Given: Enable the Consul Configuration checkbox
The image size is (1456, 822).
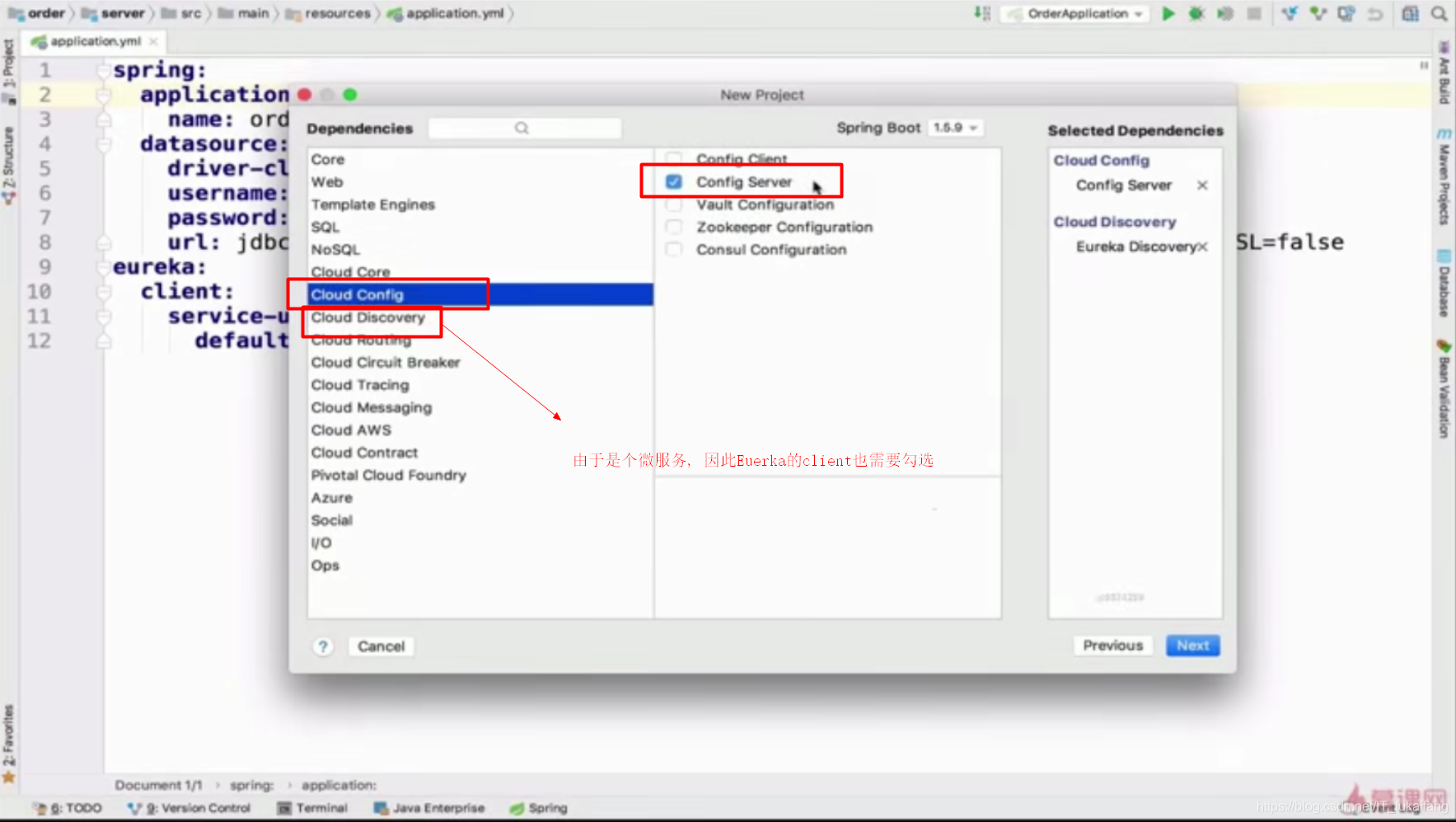Looking at the screenshot, I should tap(674, 249).
